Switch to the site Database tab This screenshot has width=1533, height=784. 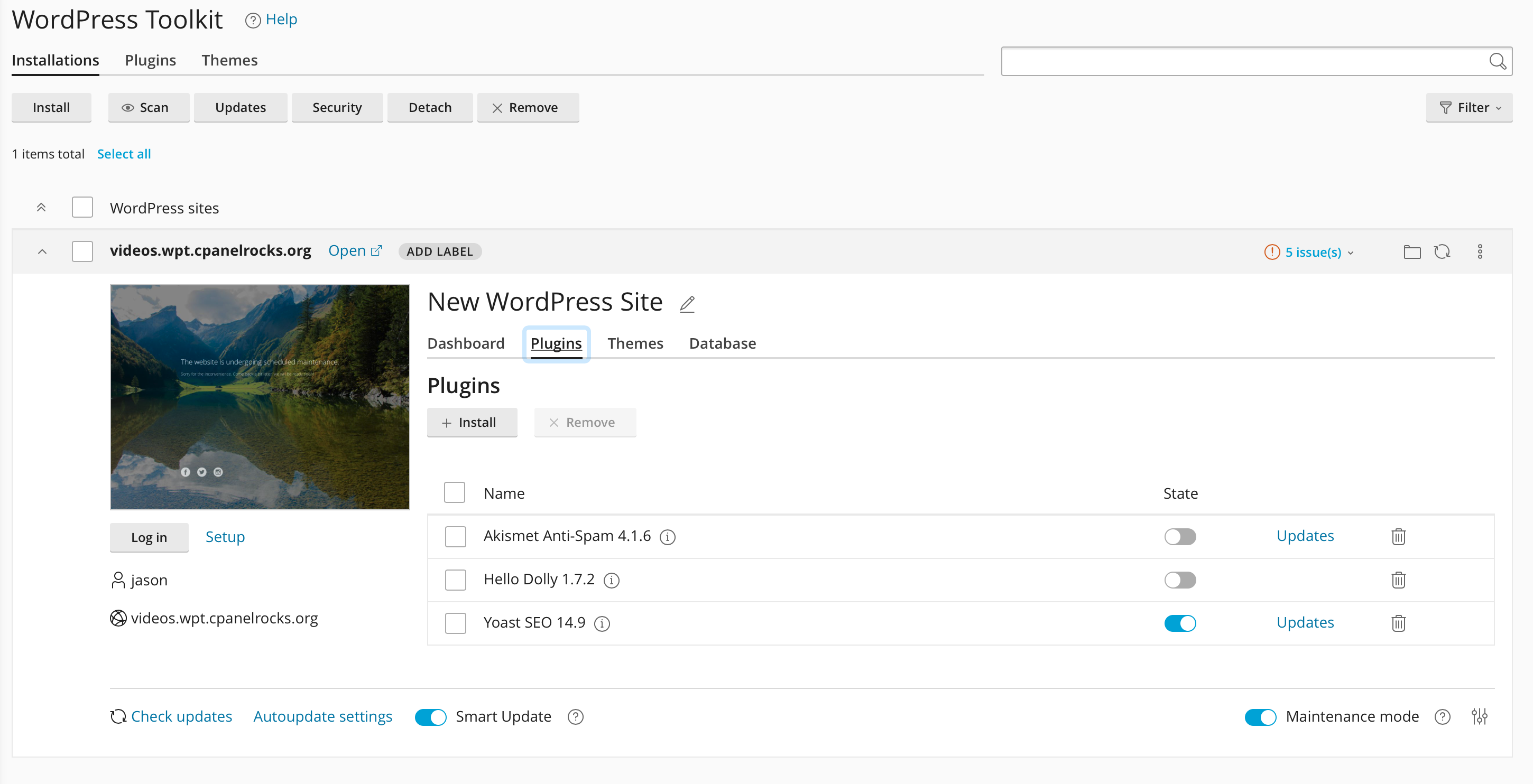722,343
